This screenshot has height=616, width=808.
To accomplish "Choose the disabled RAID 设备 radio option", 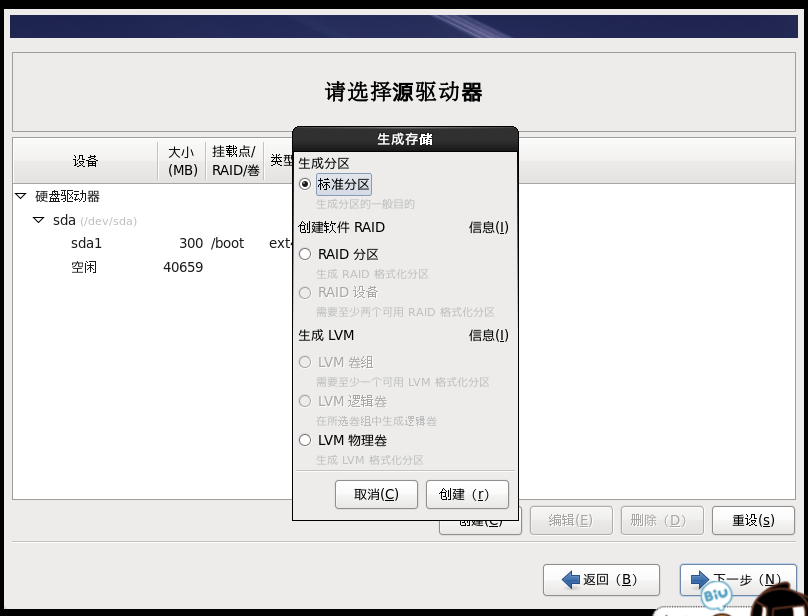I will [x=305, y=293].
